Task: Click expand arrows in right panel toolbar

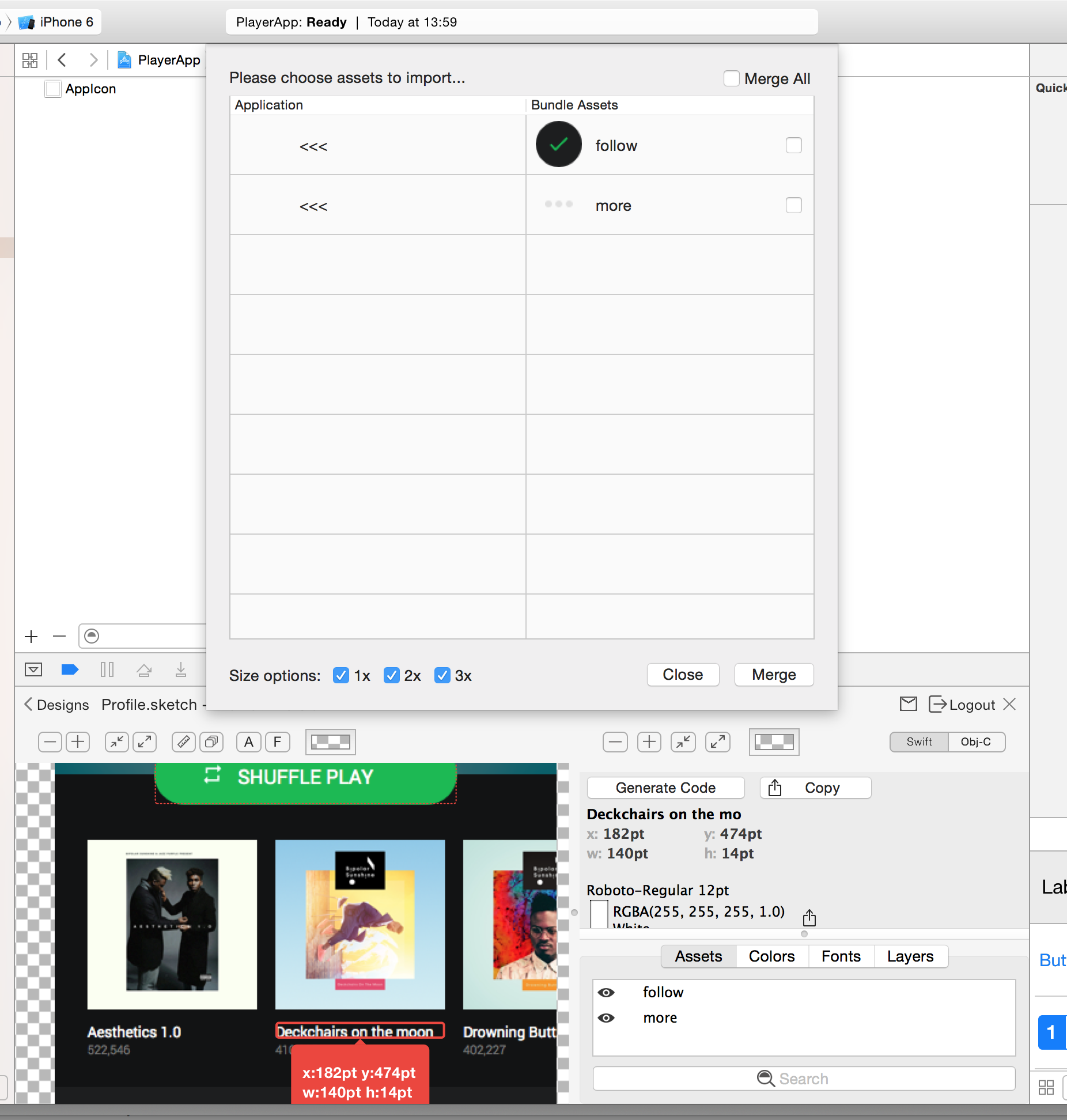Action: tap(718, 742)
